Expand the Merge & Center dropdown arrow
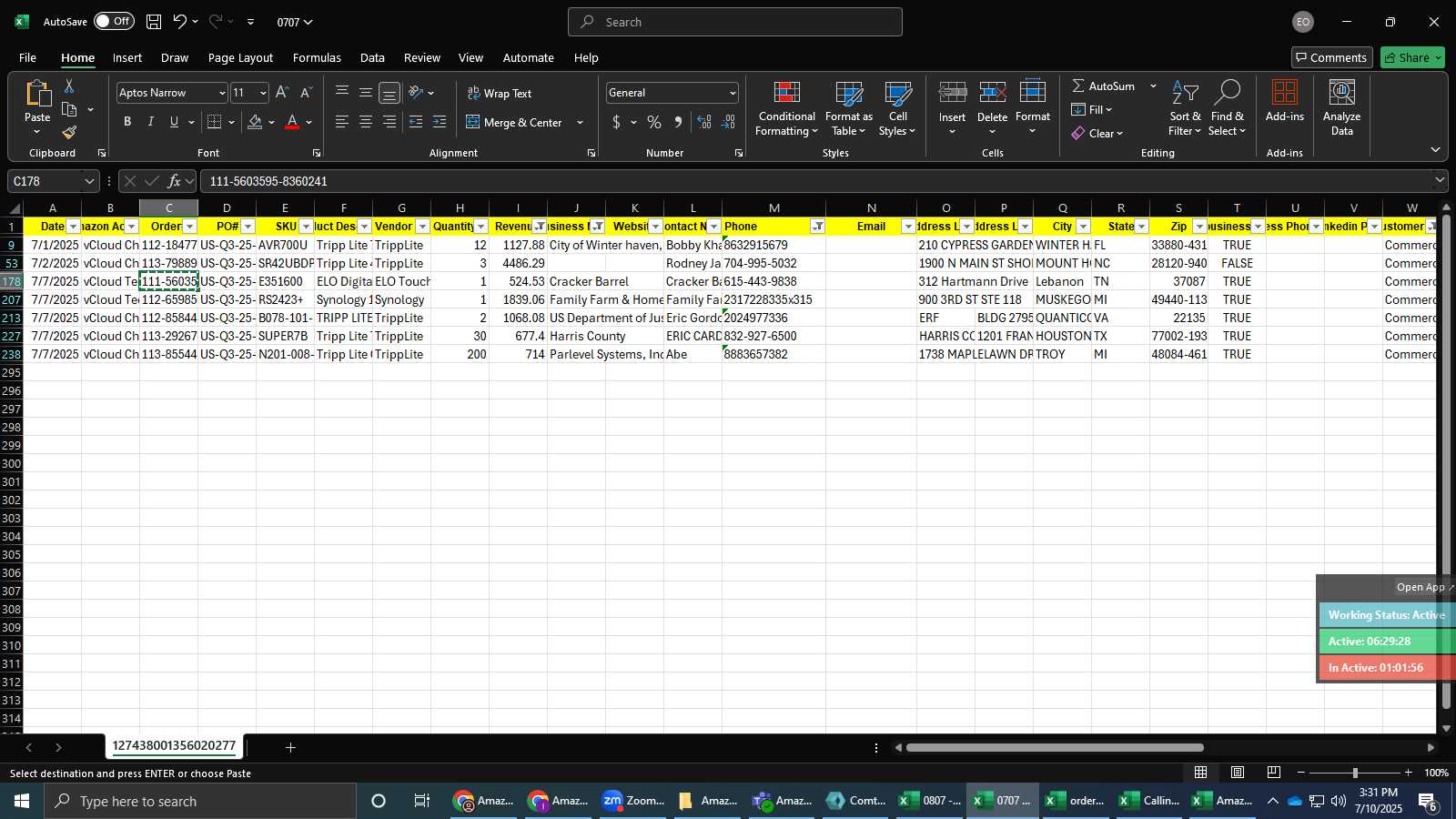Image resolution: width=1456 pixels, height=819 pixels. 581,122
